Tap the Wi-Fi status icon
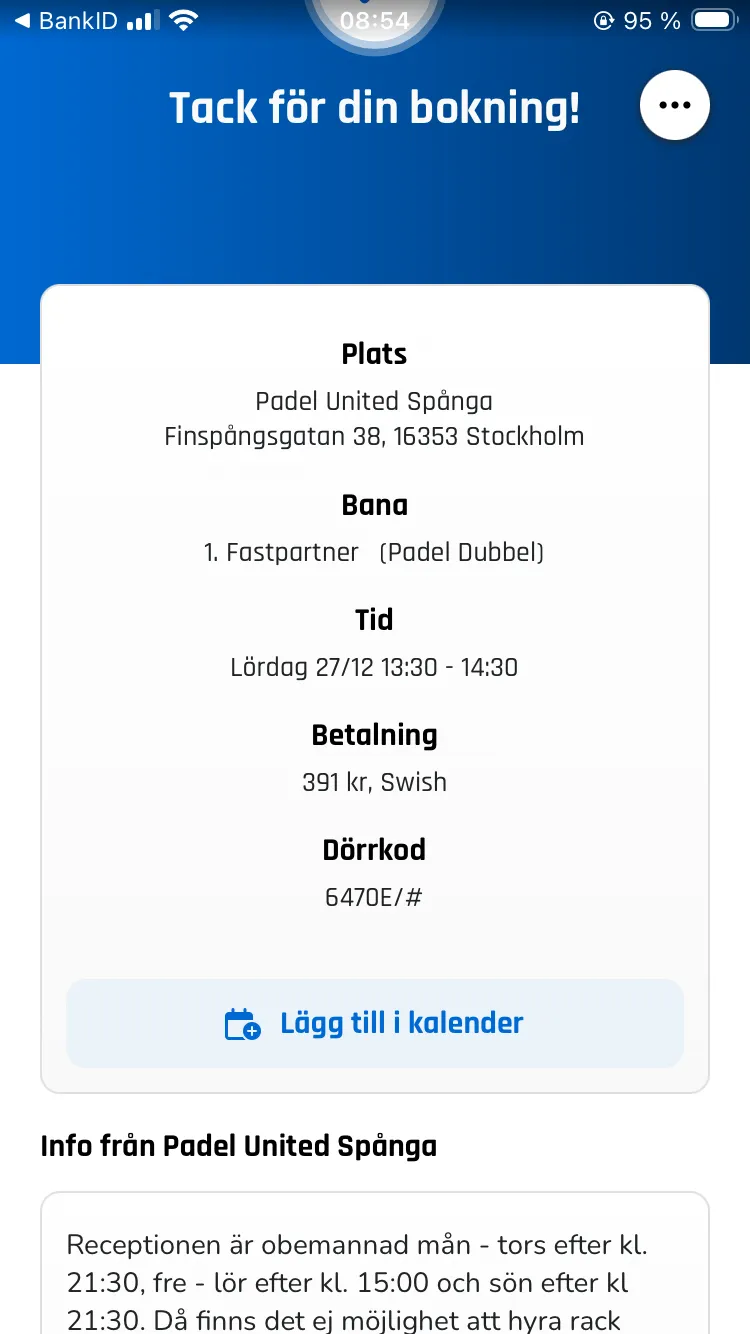 (x=184, y=21)
